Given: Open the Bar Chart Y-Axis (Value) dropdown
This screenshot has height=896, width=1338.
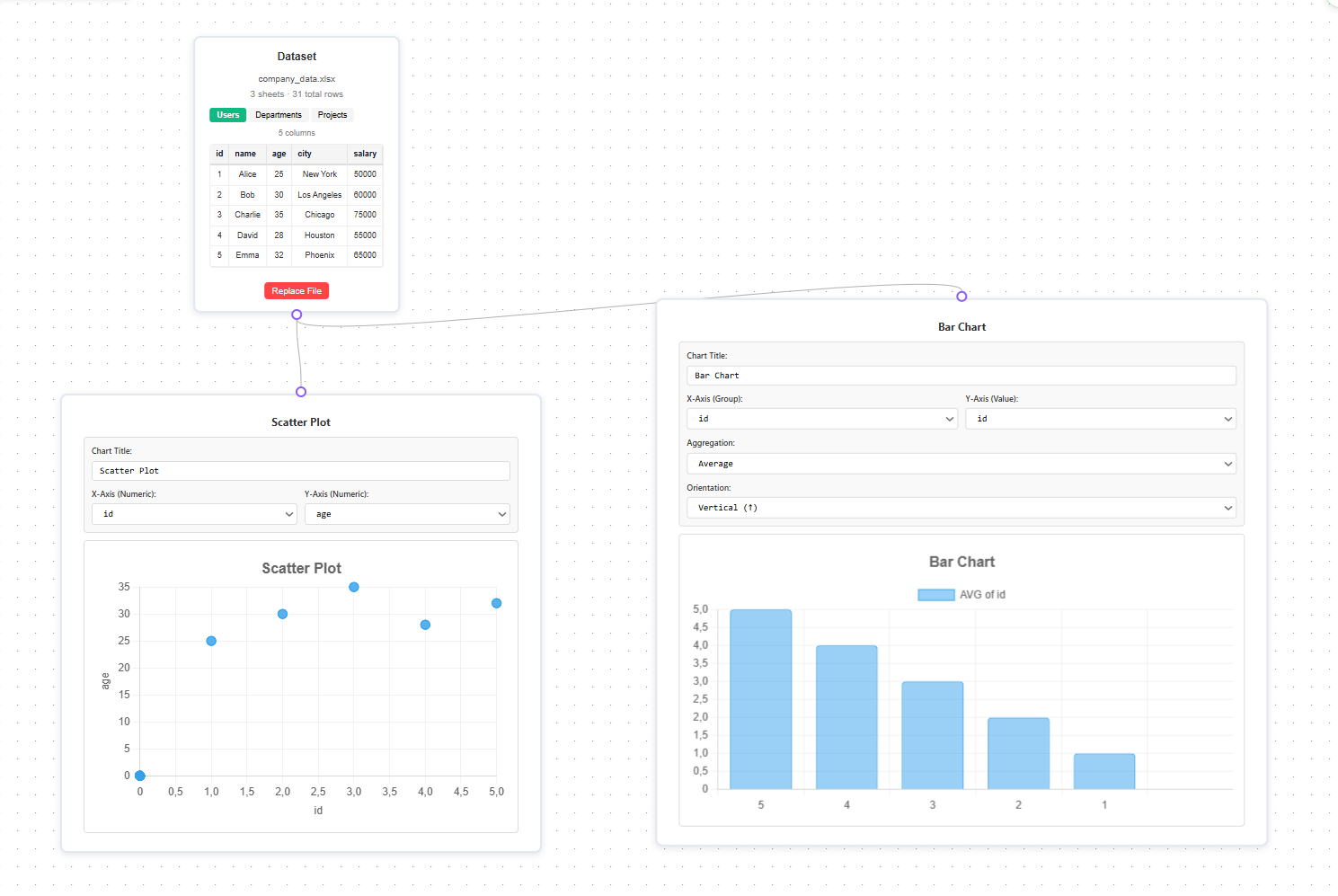Looking at the screenshot, I should pos(1101,419).
